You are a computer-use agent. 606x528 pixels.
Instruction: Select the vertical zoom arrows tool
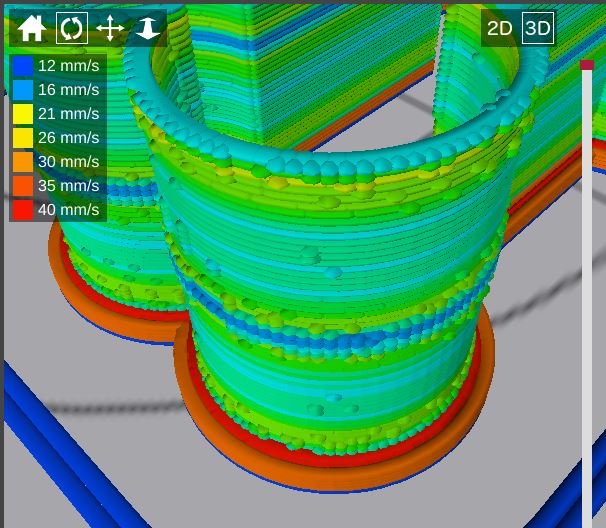tap(148, 28)
